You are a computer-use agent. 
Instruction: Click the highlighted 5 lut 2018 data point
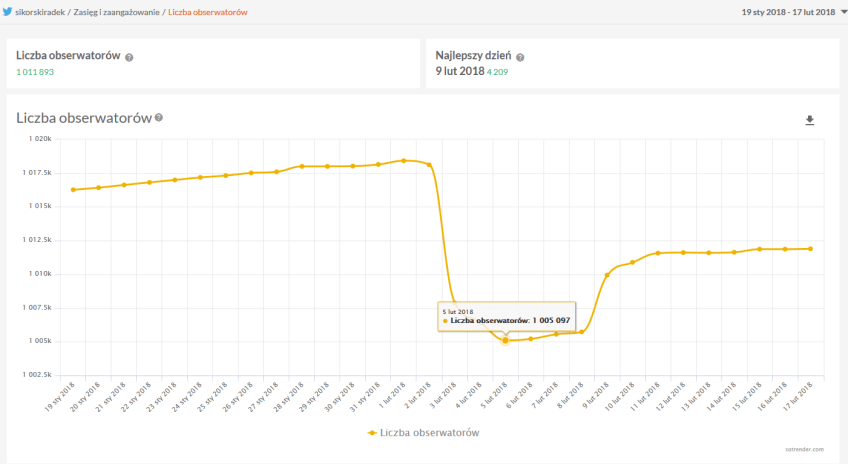[x=505, y=341]
